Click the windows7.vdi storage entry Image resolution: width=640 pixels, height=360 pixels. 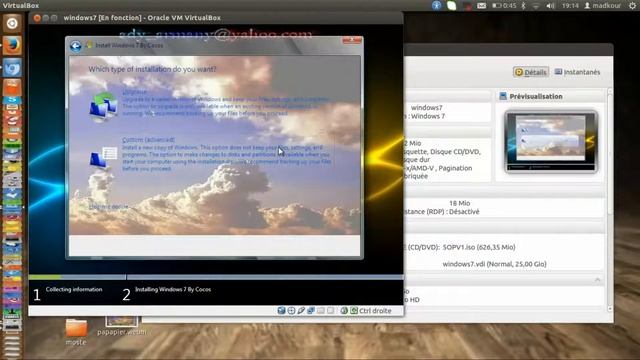[x=494, y=264]
